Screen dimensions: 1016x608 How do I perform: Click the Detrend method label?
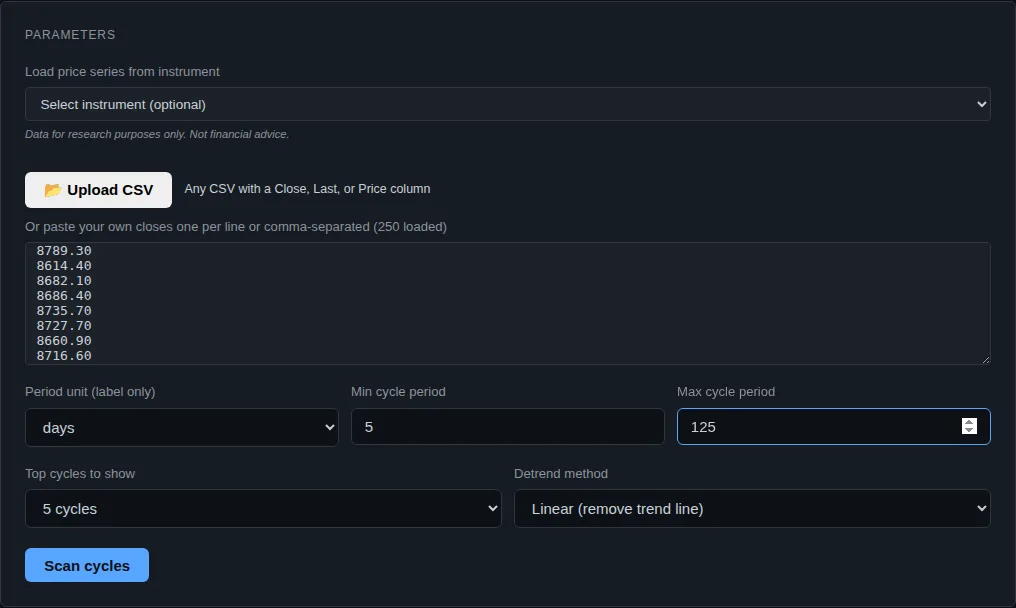point(561,474)
